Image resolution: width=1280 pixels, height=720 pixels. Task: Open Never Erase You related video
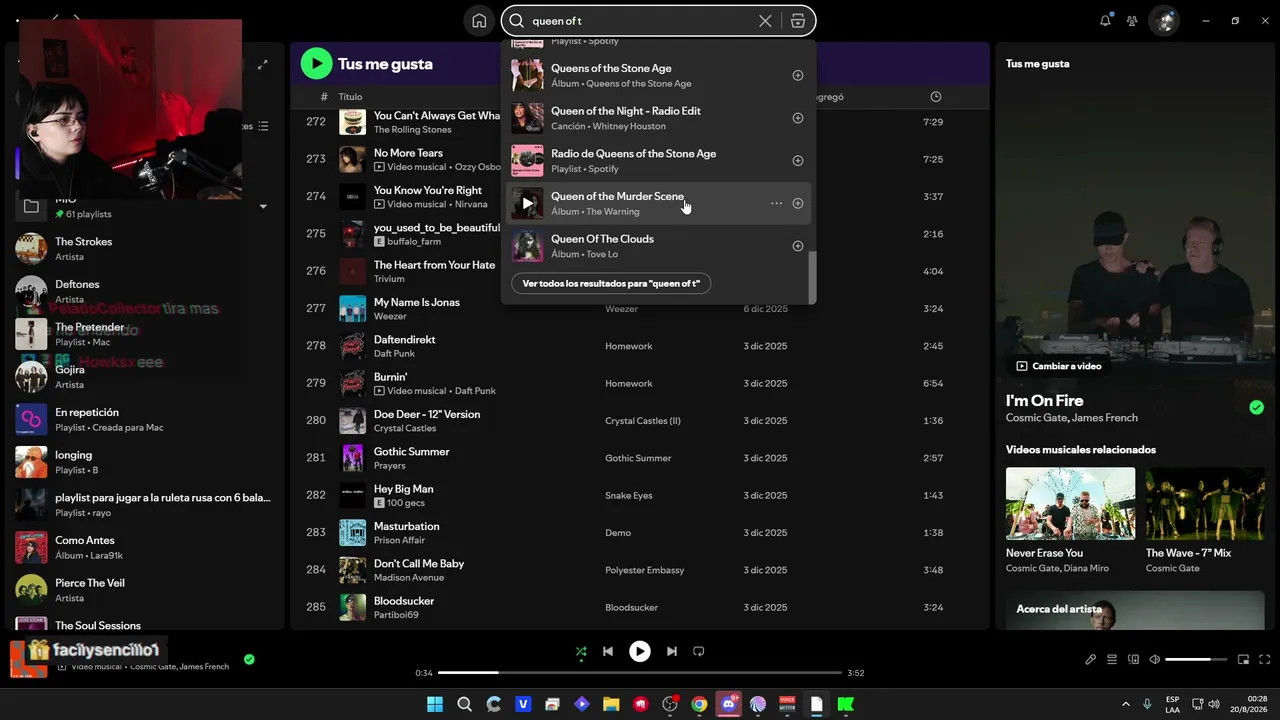click(1070, 520)
